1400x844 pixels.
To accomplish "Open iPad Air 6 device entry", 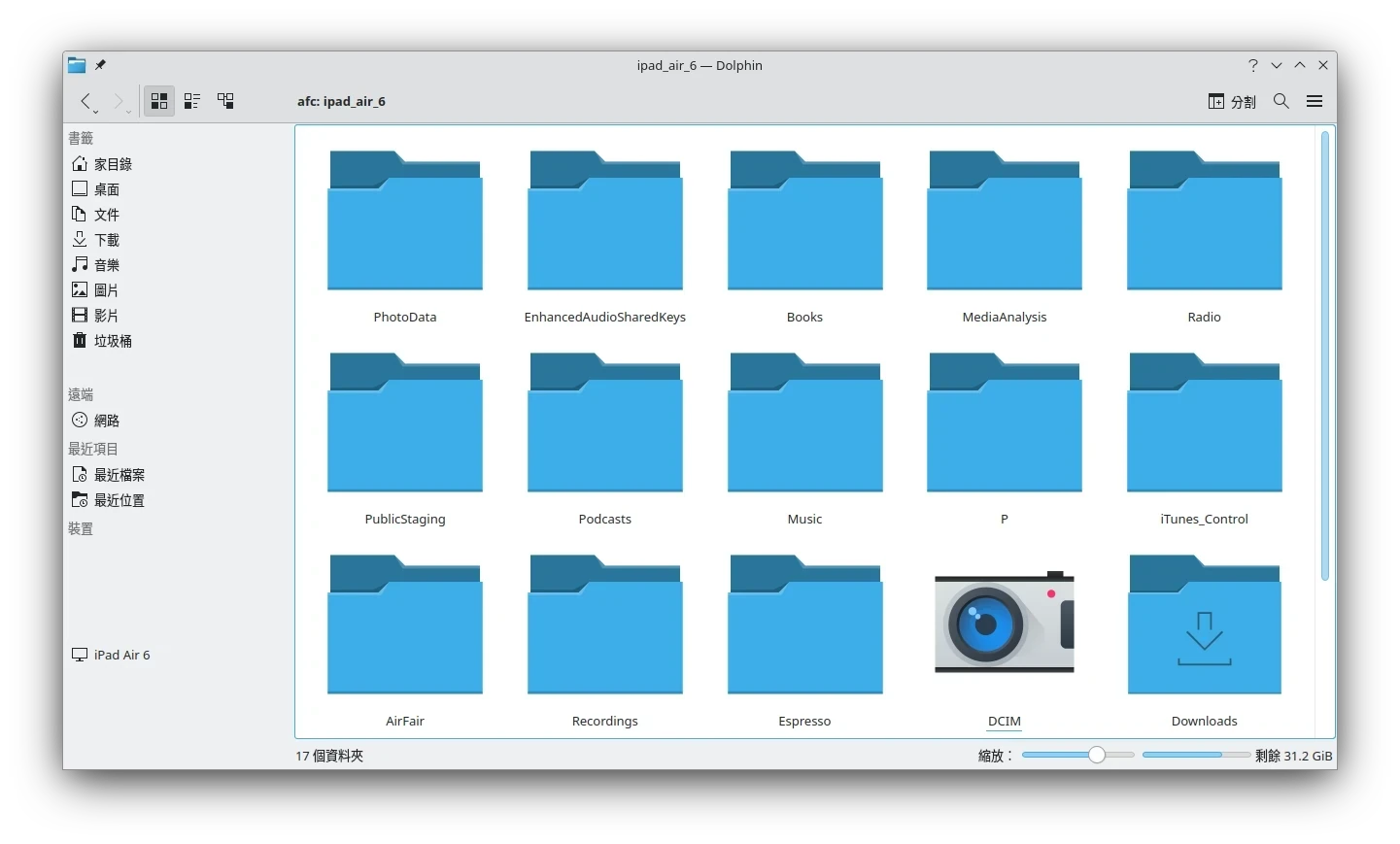I will click(121, 655).
